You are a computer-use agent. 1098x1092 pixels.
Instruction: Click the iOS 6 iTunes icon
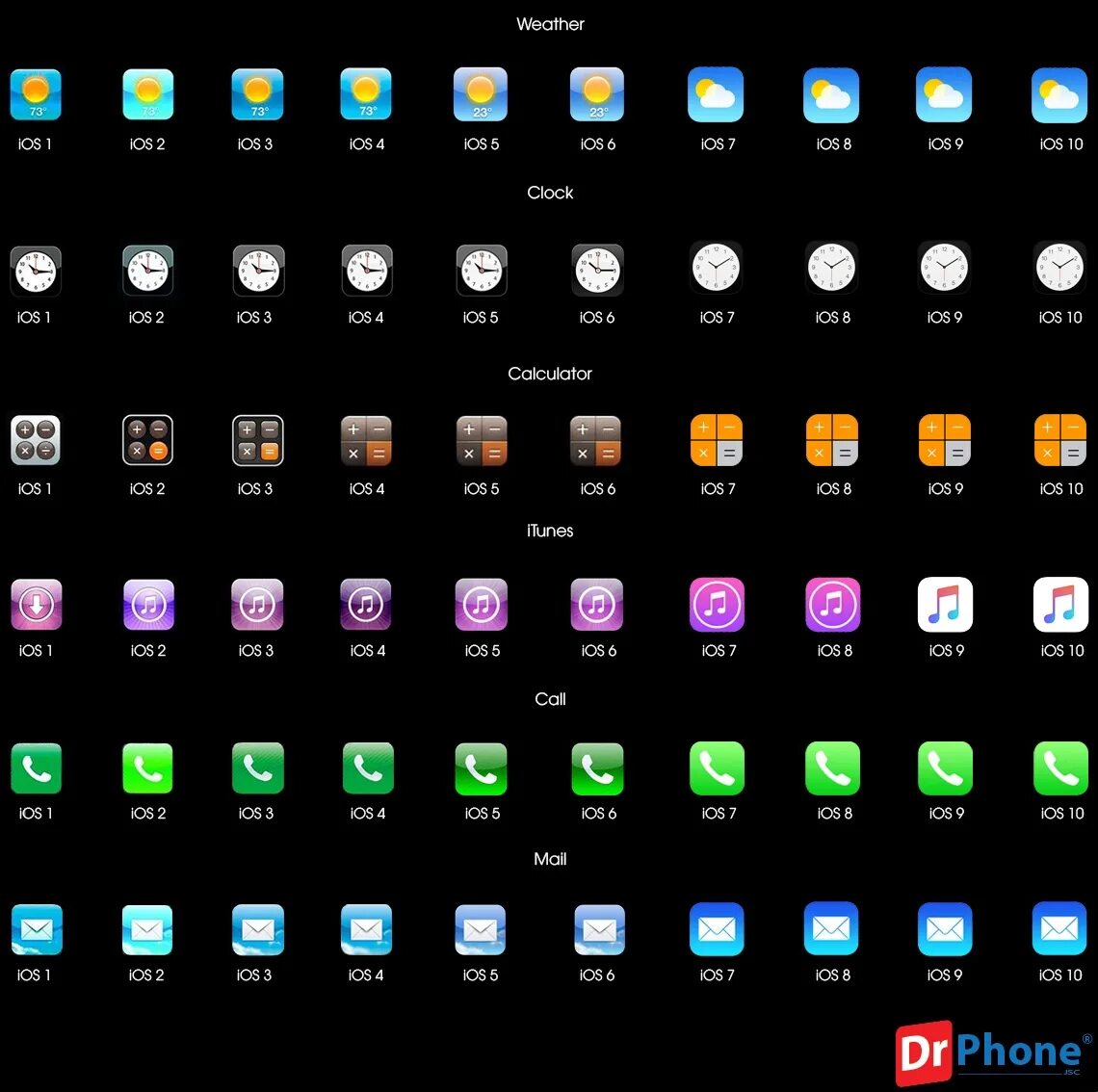[x=596, y=604]
